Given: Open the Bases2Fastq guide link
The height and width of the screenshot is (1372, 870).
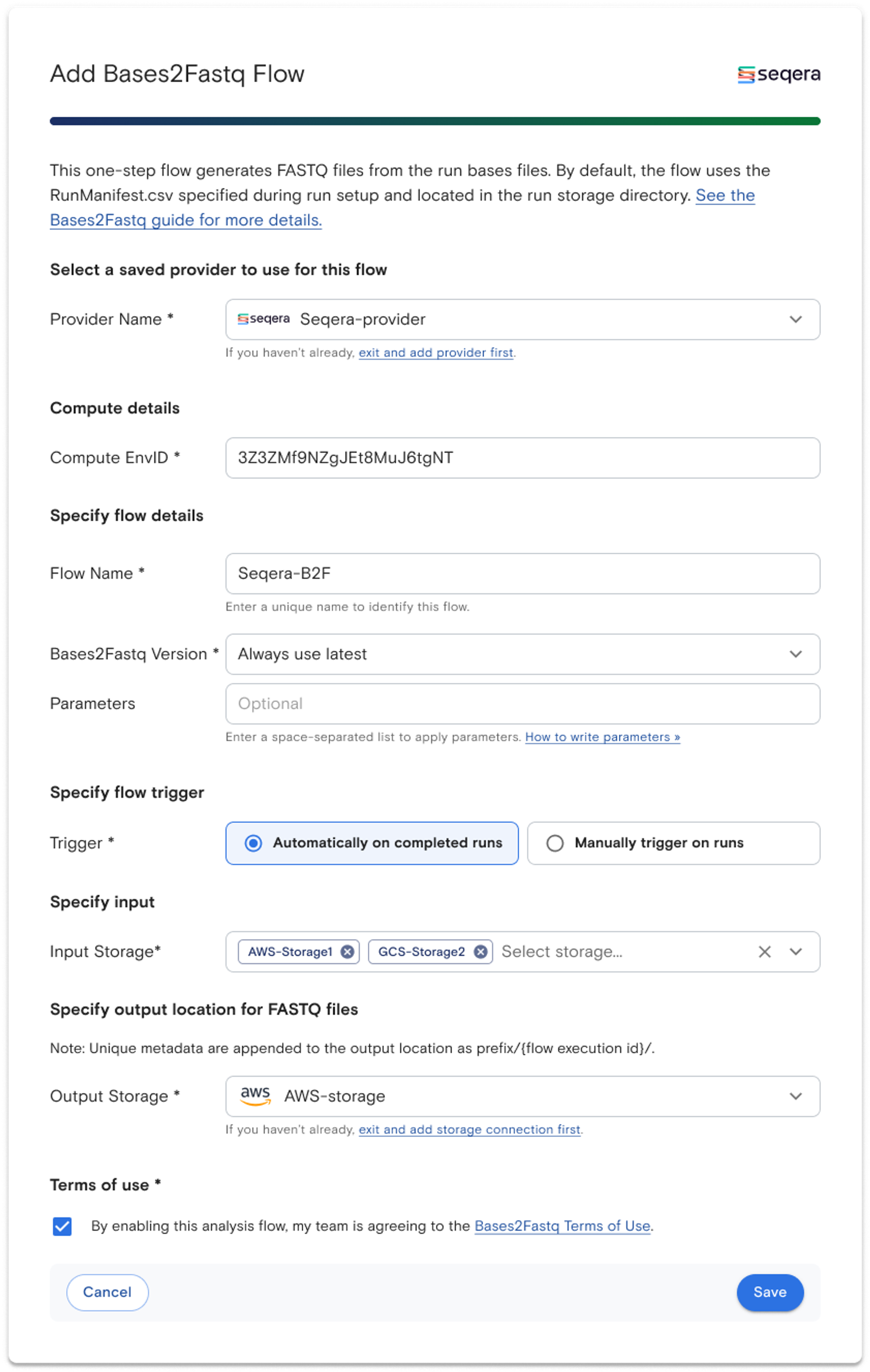Looking at the screenshot, I should coord(186,220).
